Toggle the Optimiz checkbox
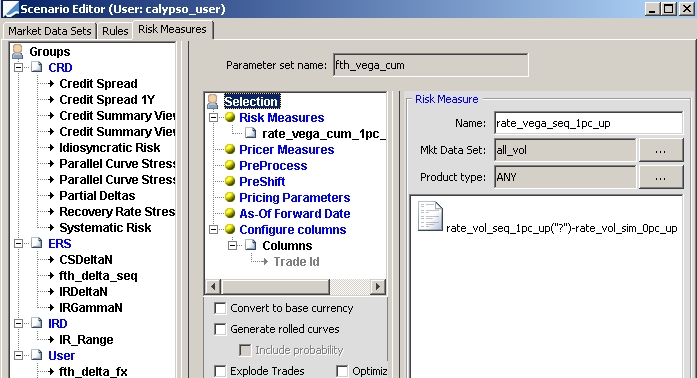The width and height of the screenshot is (697, 378). (342, 371)
